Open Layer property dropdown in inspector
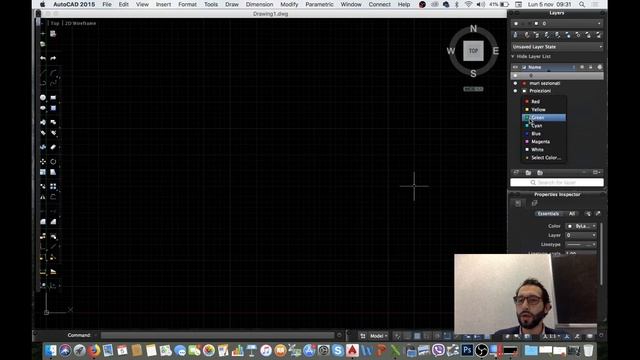The height and width of the screenshot is (360, 640). click(581, 235)
